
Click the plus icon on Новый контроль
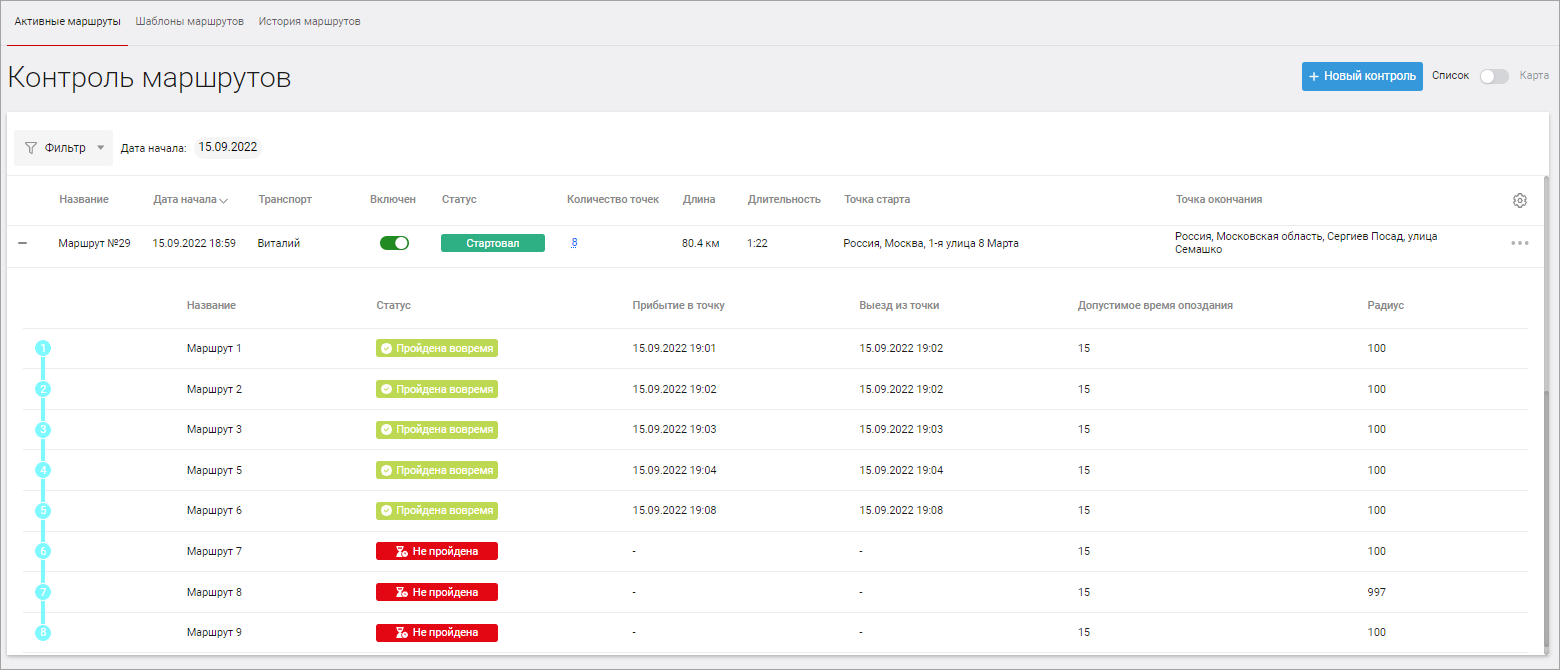click(x=1314, y=77)
